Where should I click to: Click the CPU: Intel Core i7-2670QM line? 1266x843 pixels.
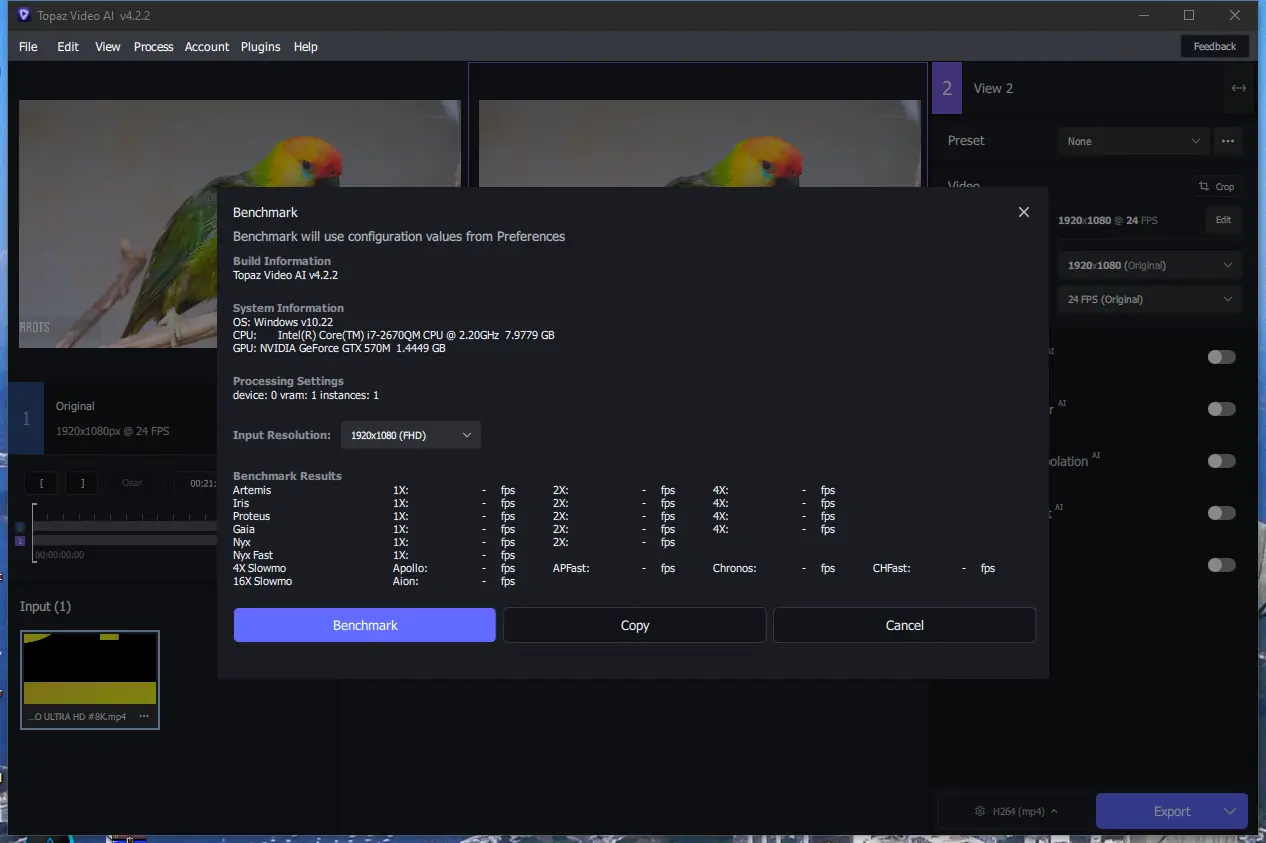point(394,336)
